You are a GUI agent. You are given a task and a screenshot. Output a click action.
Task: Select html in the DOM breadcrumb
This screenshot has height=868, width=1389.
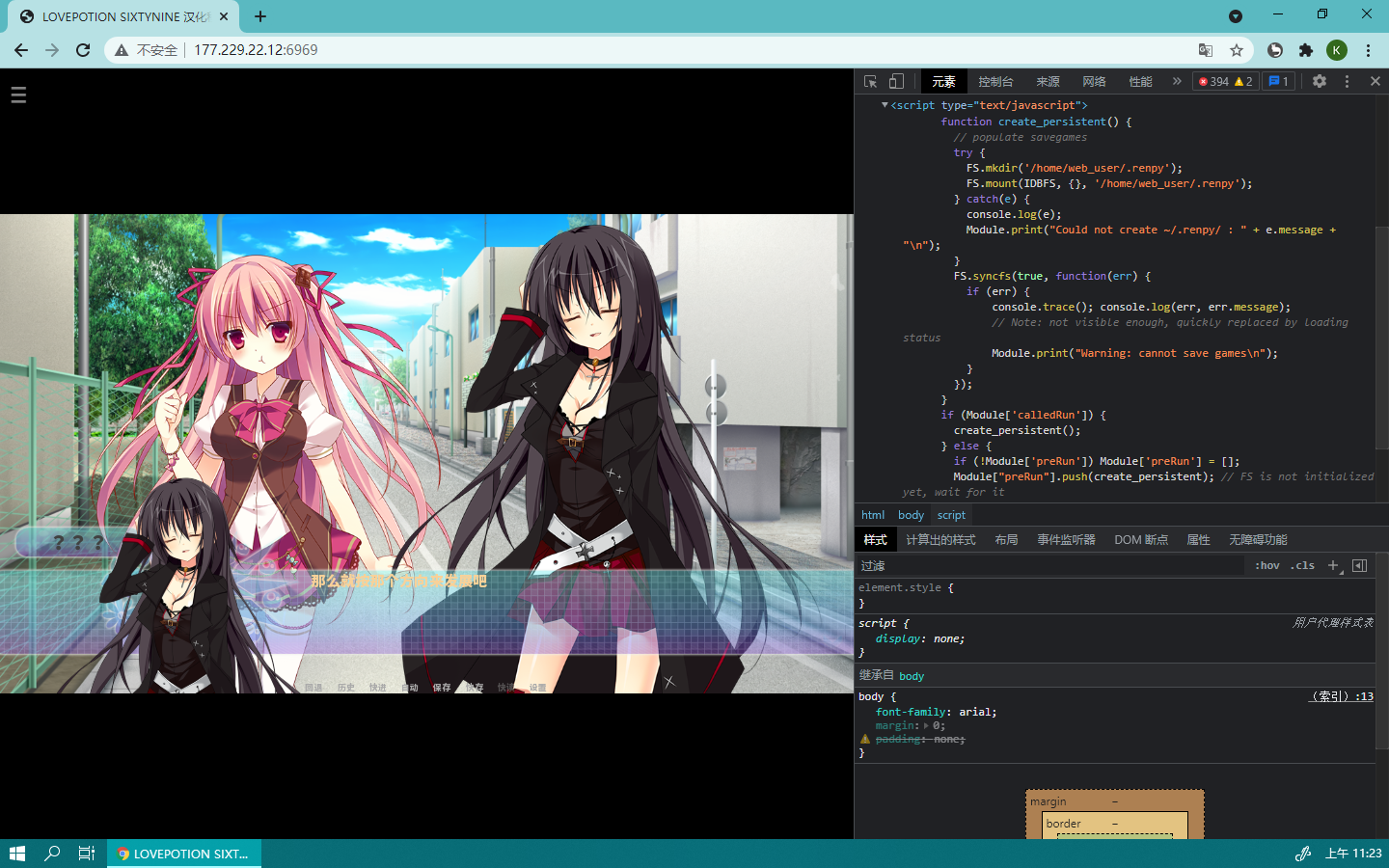(x=873, y=515)
